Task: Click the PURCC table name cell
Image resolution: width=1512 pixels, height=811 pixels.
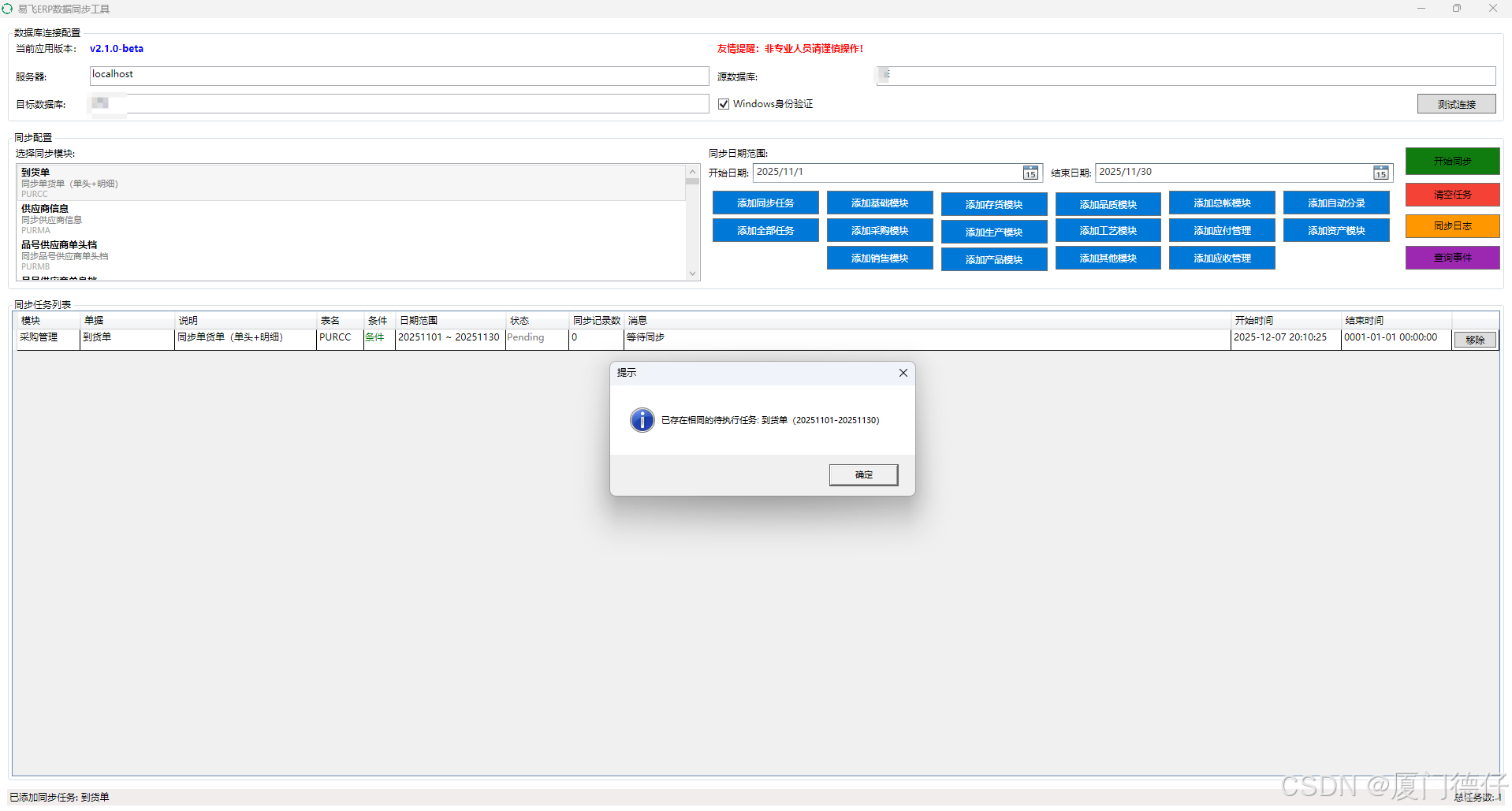Action: 340,339
